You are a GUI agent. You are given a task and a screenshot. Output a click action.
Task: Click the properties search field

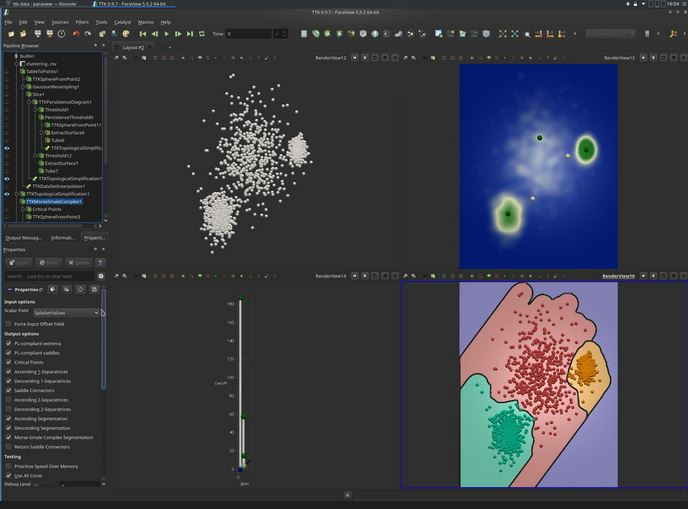point(50,276)
